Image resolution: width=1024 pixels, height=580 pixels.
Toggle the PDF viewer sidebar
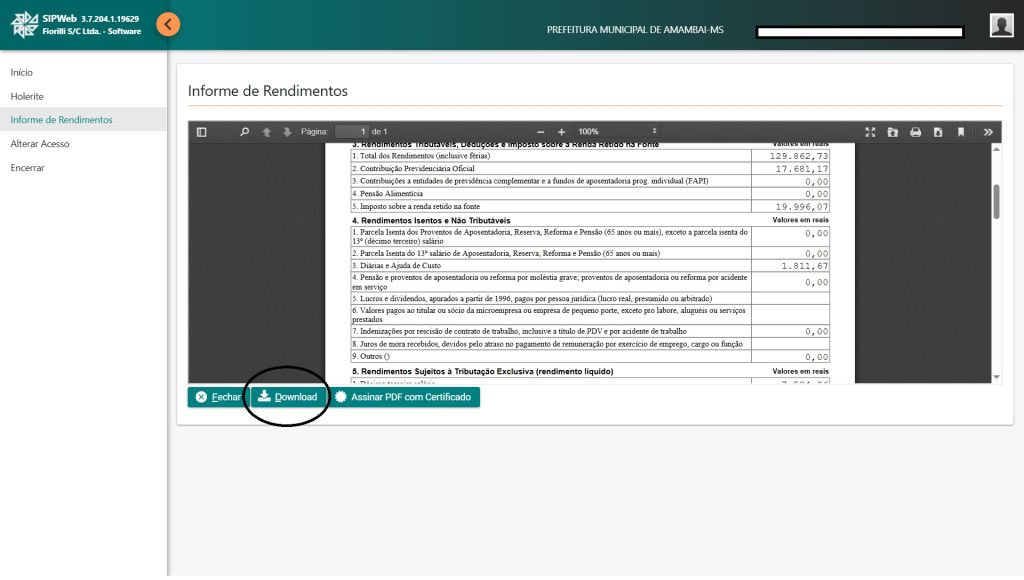tap(201, 132)
